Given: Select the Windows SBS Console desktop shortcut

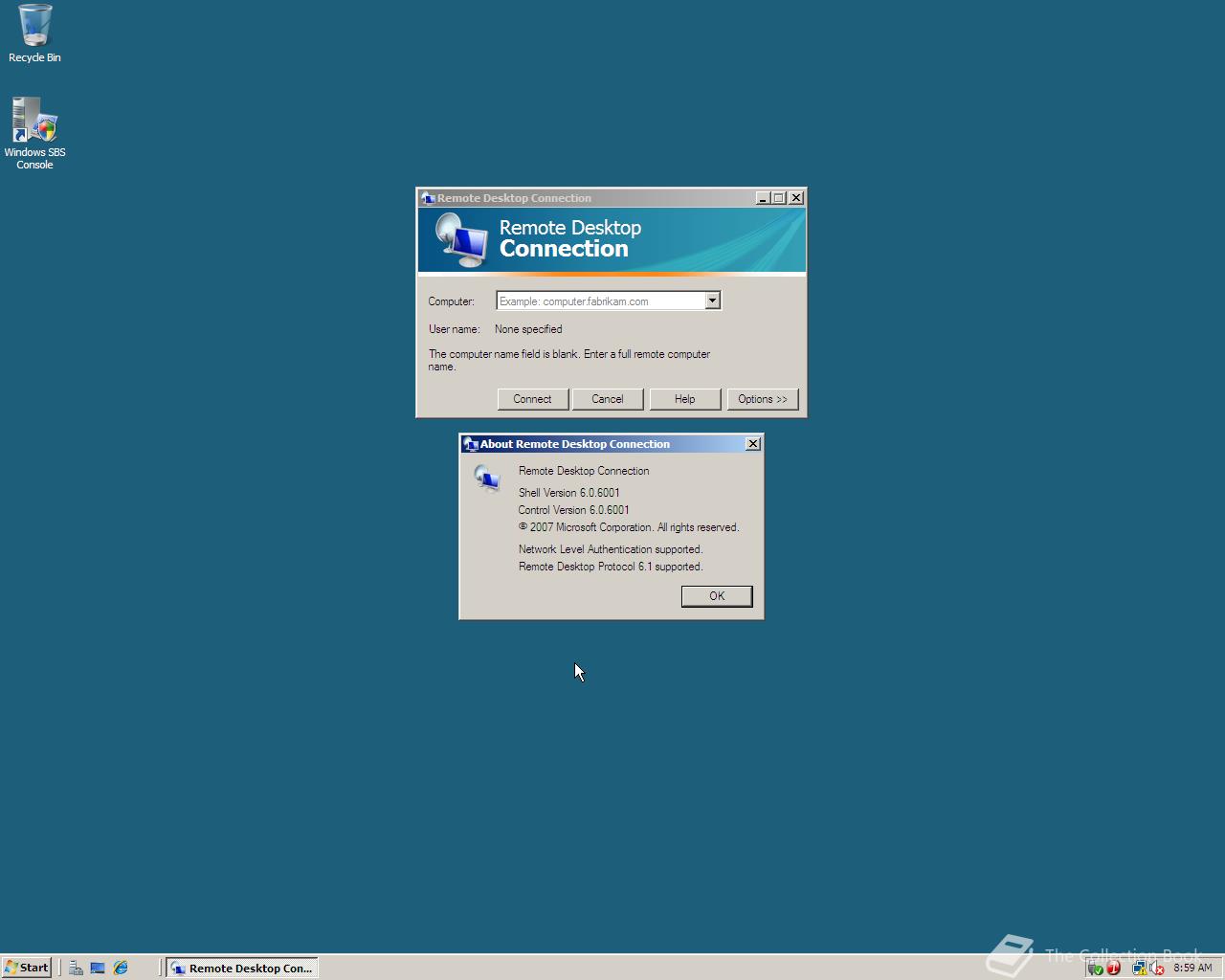Looking at the screenshot, I should (34, 133).
